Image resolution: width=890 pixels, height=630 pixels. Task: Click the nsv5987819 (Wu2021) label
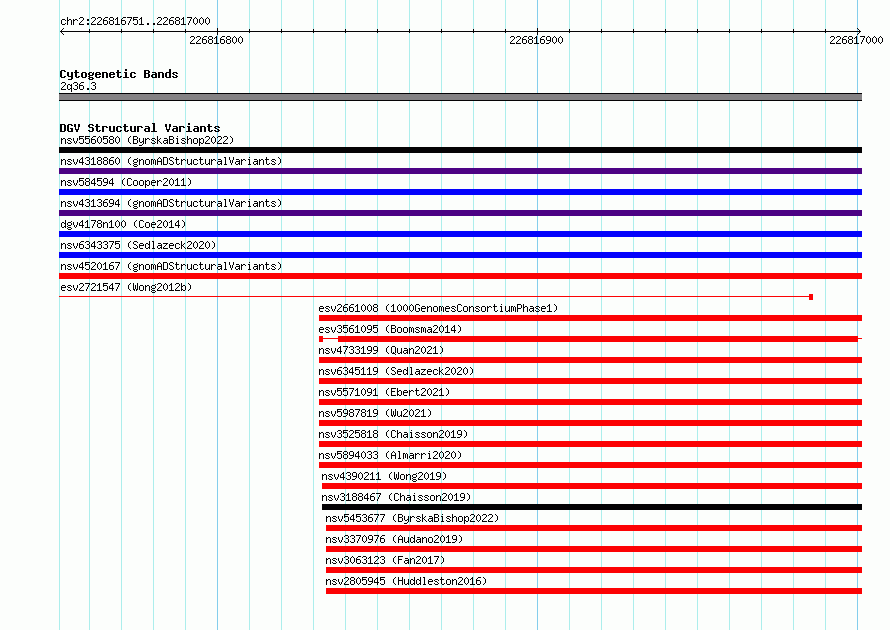tap(375, 413)
